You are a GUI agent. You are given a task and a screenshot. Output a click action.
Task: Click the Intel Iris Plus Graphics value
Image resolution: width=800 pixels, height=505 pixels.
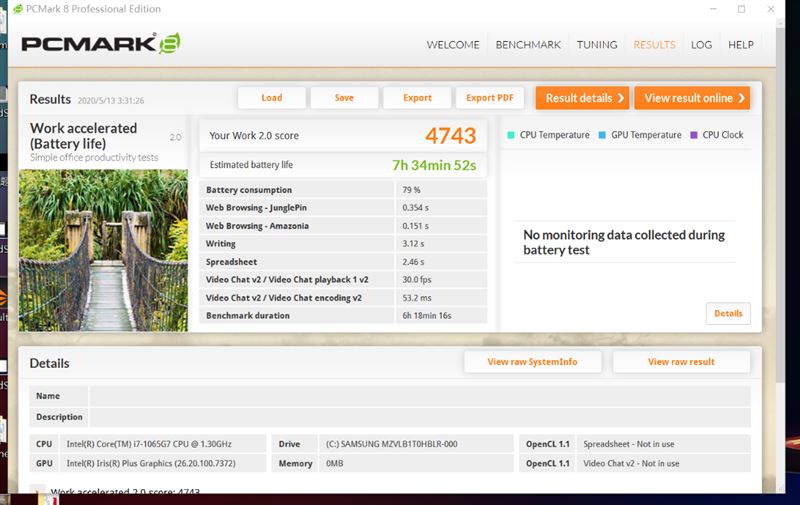click(x=151, y=463)
